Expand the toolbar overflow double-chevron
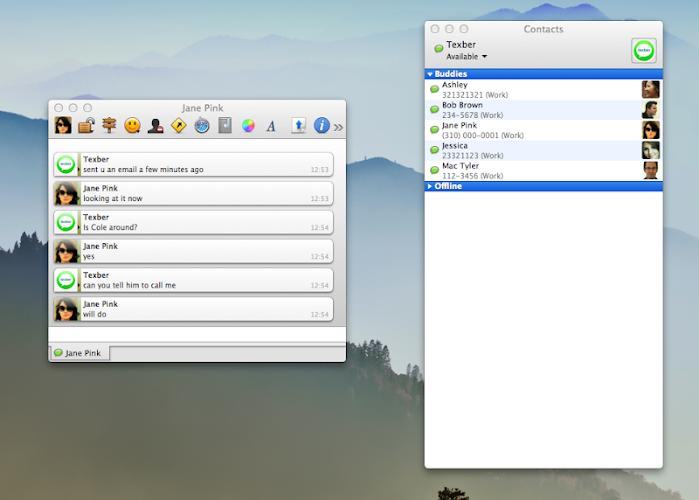 (338, 127)
